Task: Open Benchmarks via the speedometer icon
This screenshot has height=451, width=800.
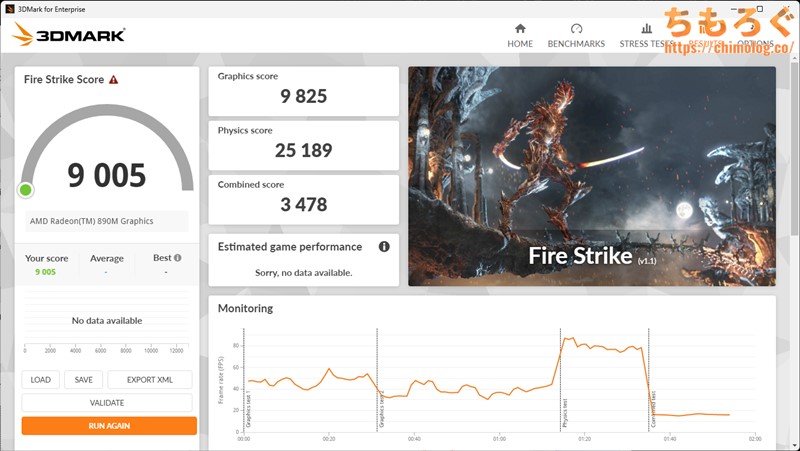Action: (x=576, y=29)
